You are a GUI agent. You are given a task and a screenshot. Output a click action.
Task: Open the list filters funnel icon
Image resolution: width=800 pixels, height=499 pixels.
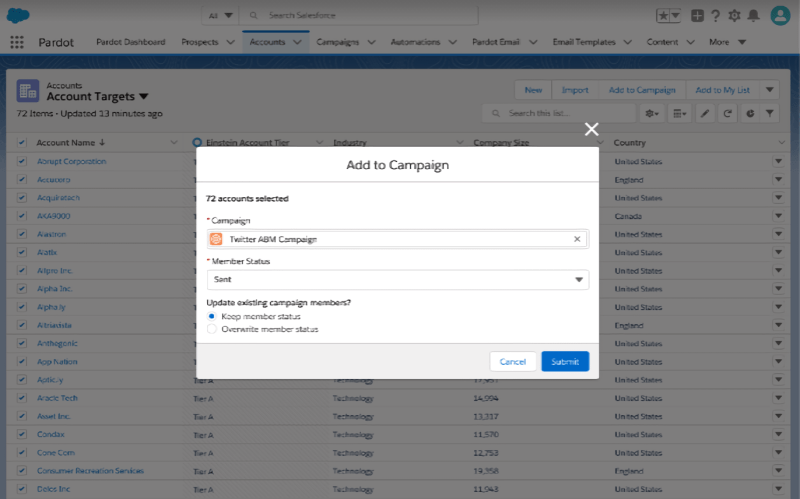[x=770, y=113]
